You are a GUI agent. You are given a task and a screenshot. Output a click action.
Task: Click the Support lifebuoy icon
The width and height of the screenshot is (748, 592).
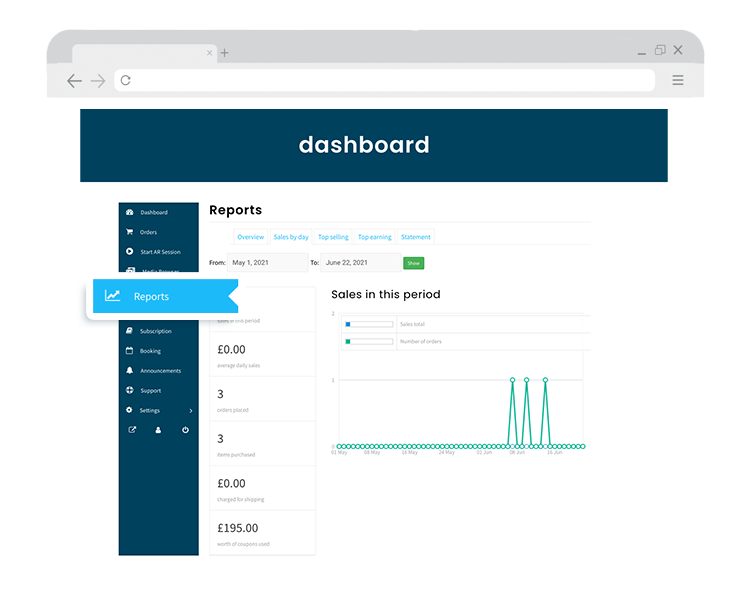(129, 390)
